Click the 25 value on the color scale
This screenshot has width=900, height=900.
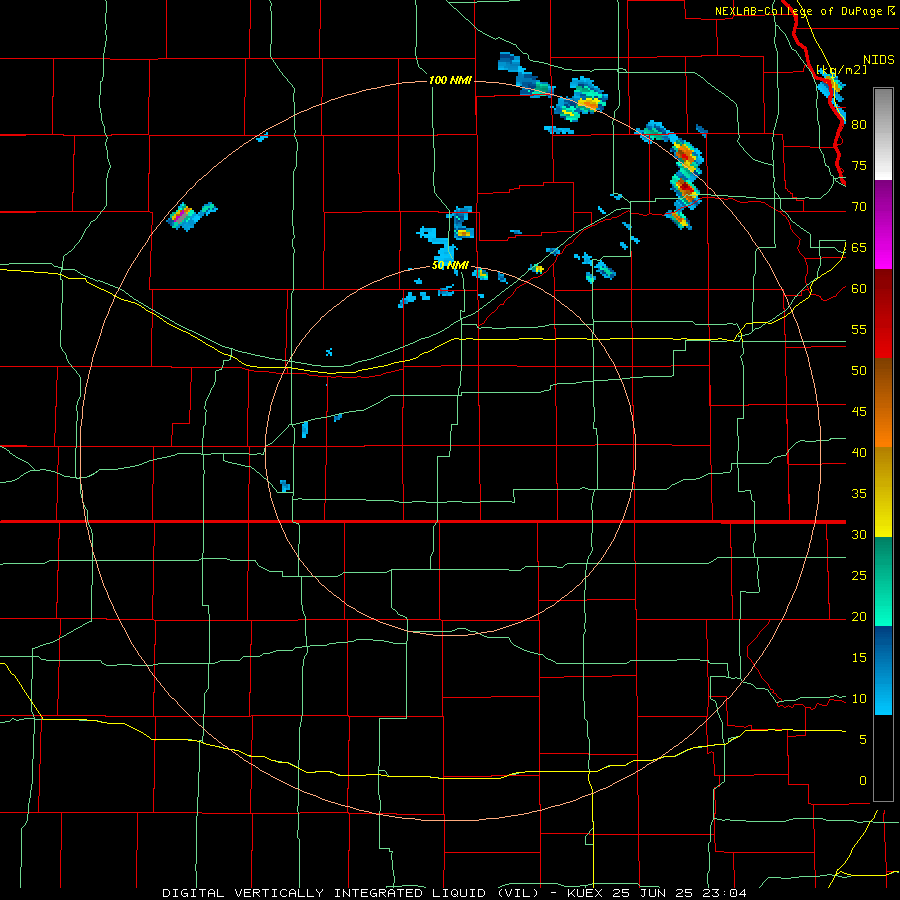[859, 575]
